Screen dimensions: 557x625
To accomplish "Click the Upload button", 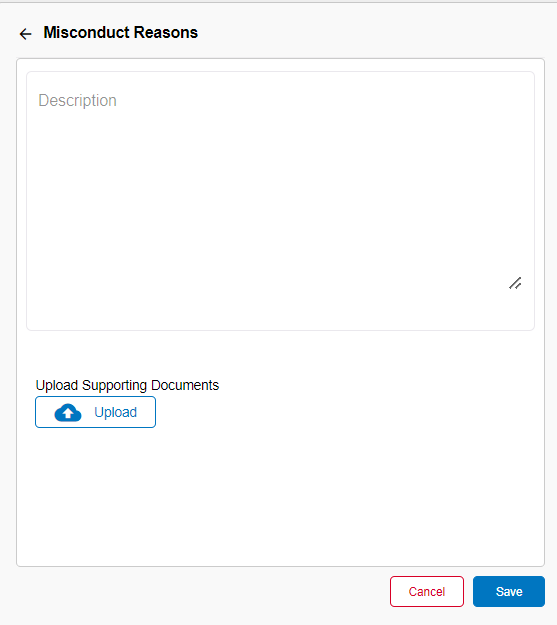I will (95, 412).
